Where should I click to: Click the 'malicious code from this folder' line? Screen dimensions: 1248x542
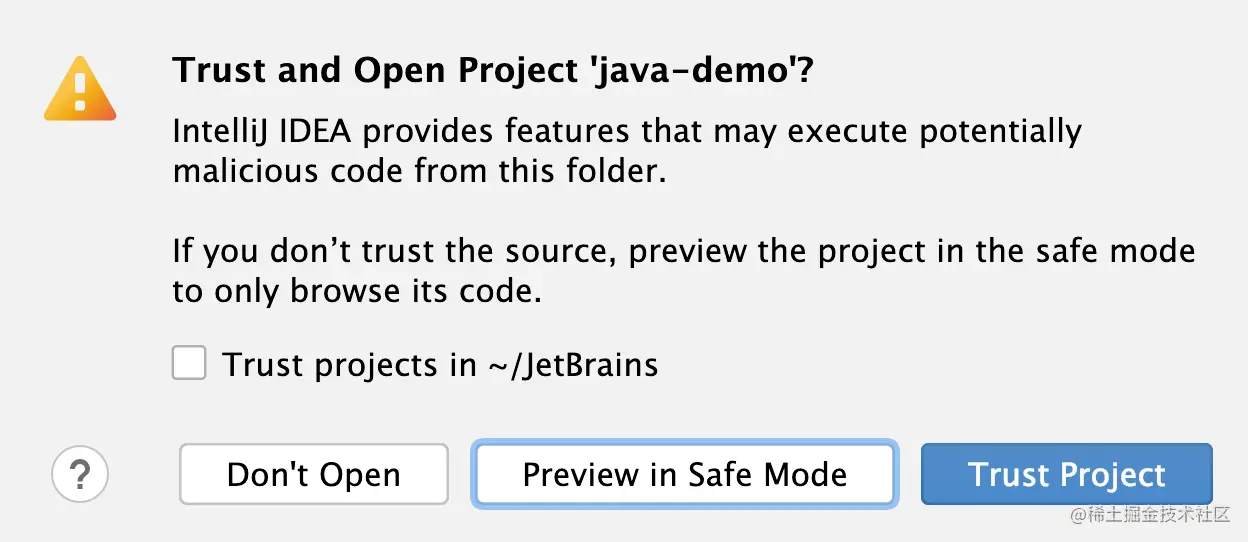(x=419, y=171)
